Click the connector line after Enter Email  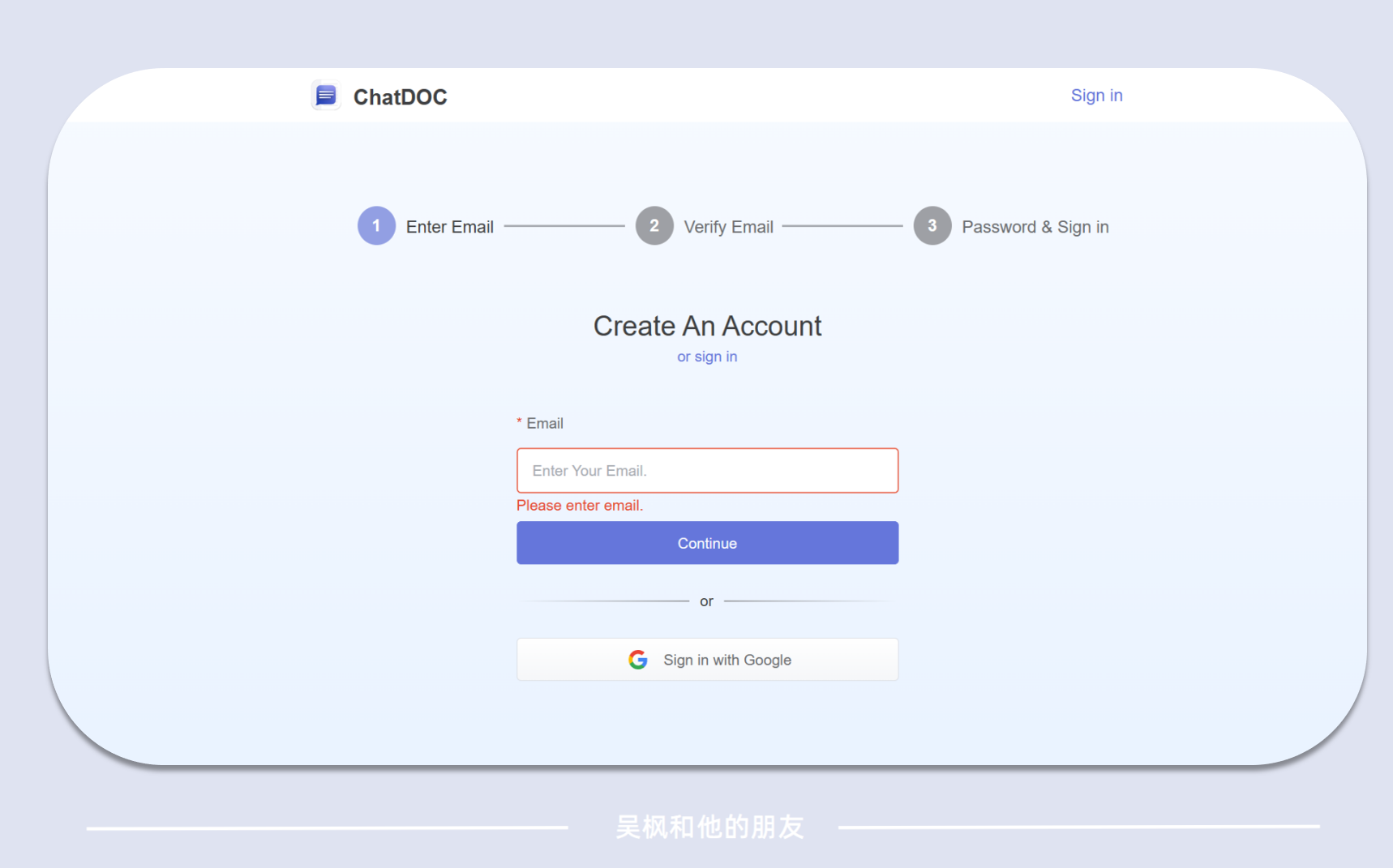pyautogui.click(x=564, y=226)
